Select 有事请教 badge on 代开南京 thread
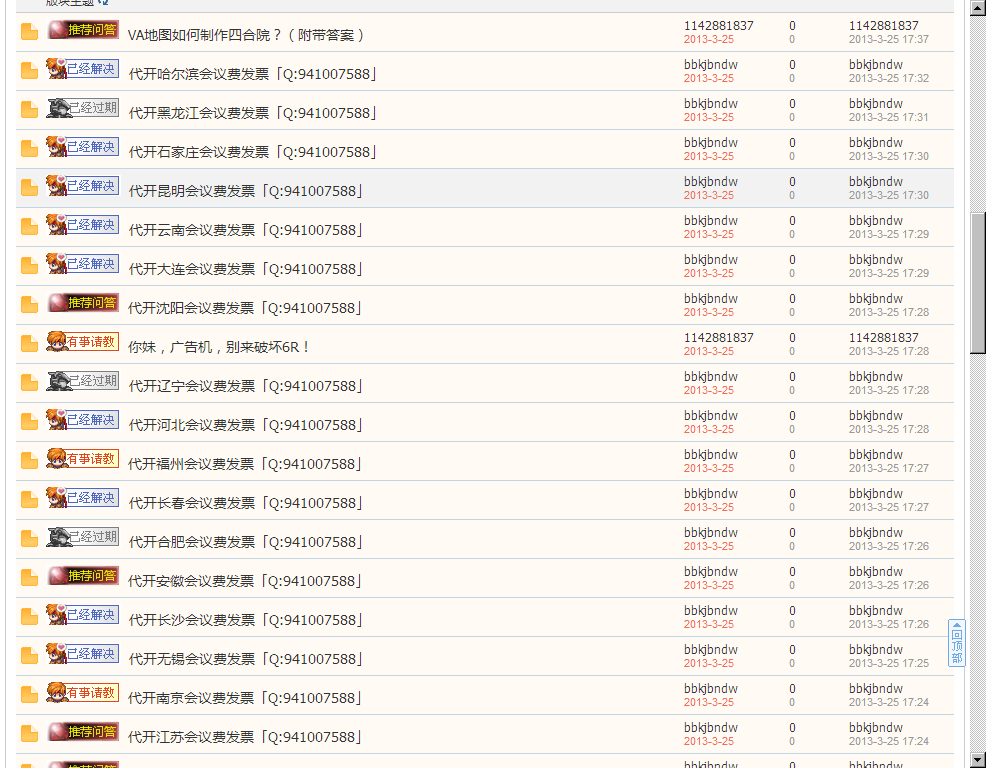Image resolution: width=986 pixels, height=768 pixels. [x=83, y=693]
